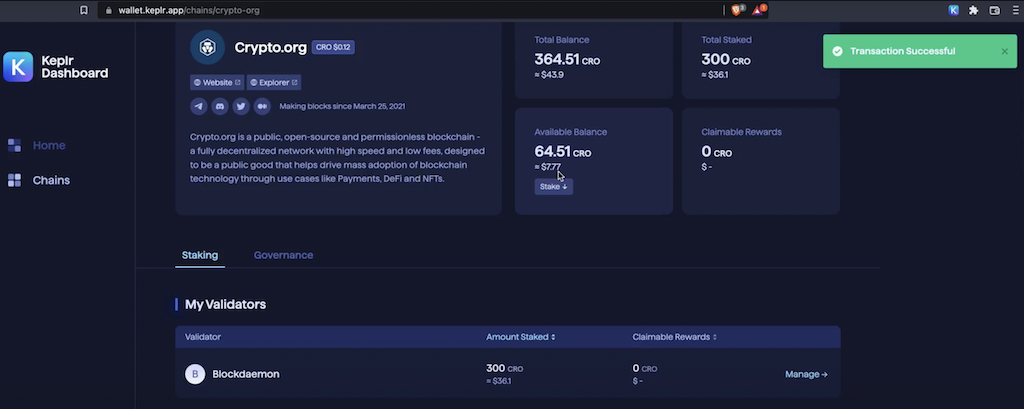1024x409 pixels.
Task: Sort by Amount Staked column
Action: coord(520,337)
